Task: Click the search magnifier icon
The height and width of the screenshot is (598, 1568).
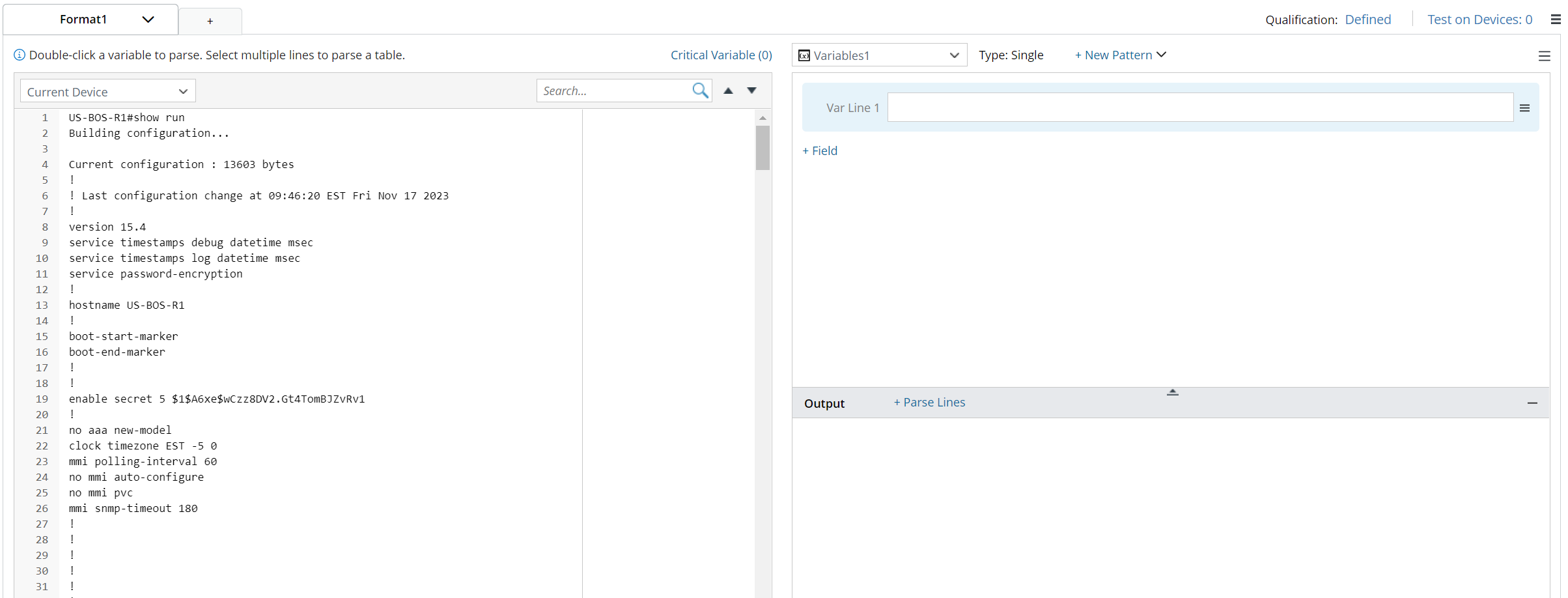Action: (700, 91)
